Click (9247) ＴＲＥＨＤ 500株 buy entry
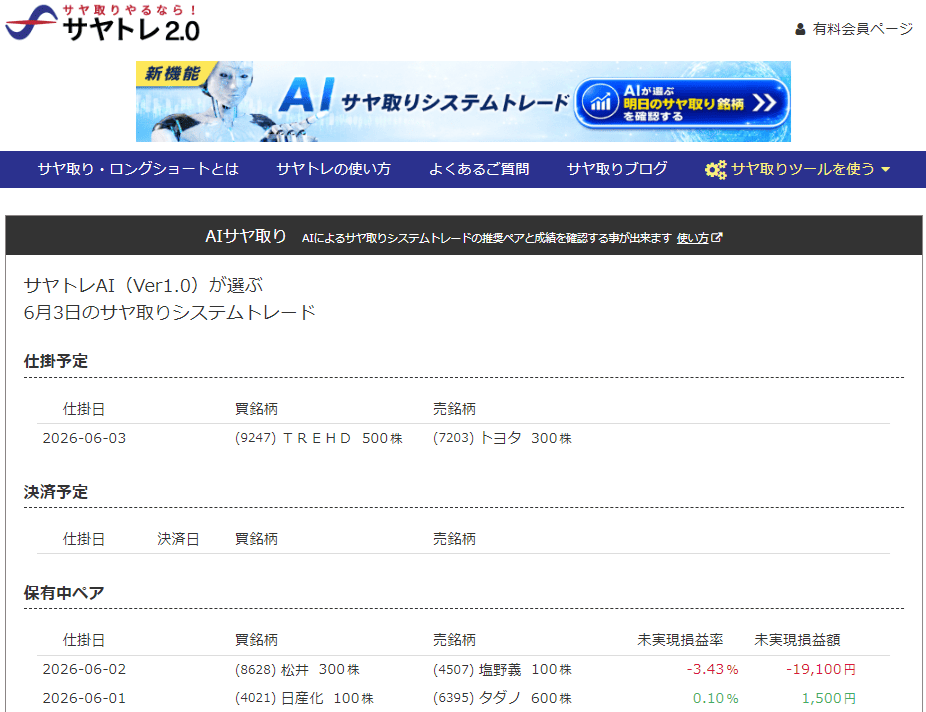This screenshot has height=712, width=926. tap(319, 438)
